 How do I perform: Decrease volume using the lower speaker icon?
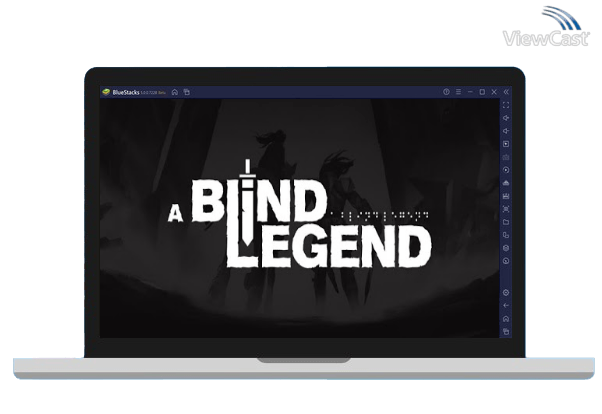pos(506,131)
